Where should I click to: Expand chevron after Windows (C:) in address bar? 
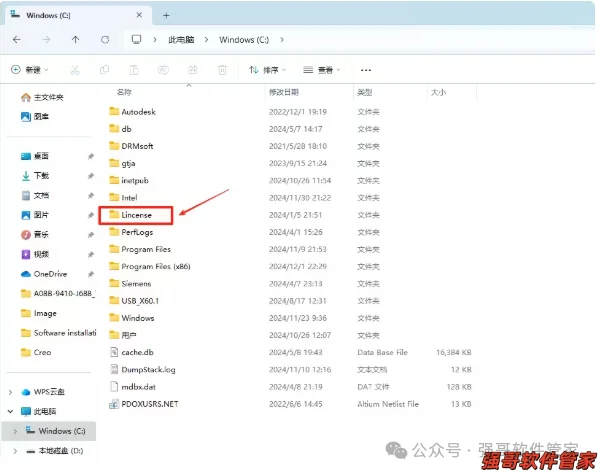pos(282,40)
